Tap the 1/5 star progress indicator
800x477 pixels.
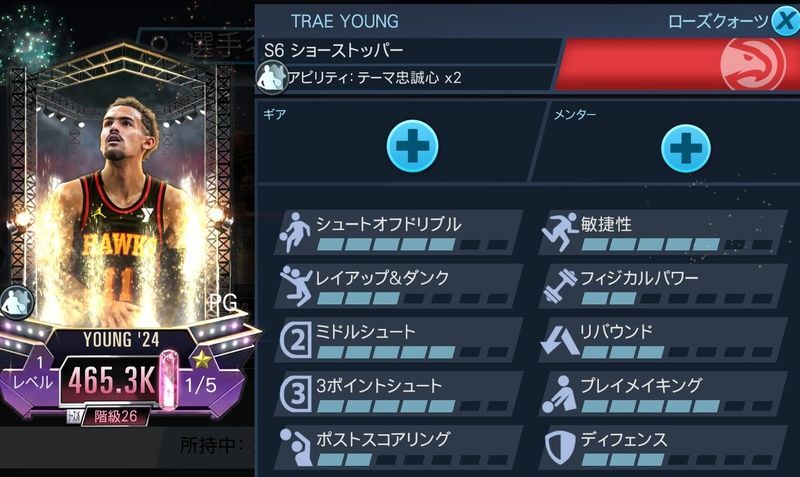[201, 385]
